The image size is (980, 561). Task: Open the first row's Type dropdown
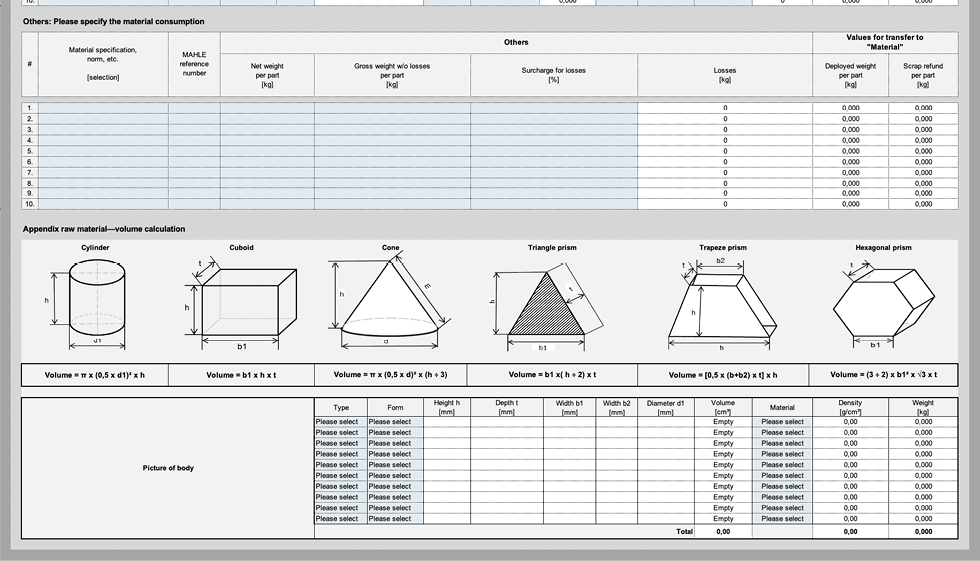coord(337,422)
